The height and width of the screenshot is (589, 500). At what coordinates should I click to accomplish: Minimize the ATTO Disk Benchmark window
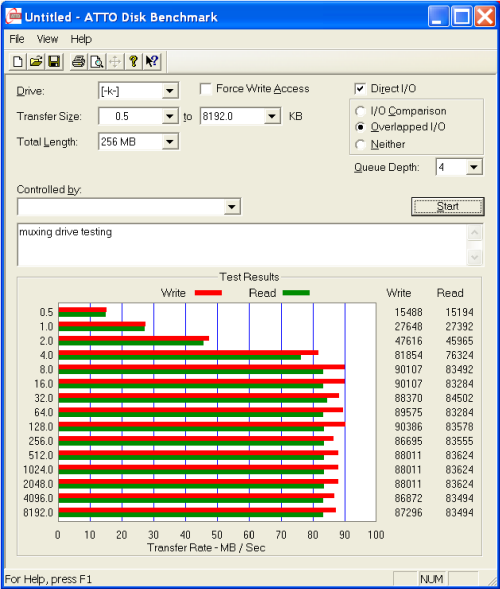438,17
